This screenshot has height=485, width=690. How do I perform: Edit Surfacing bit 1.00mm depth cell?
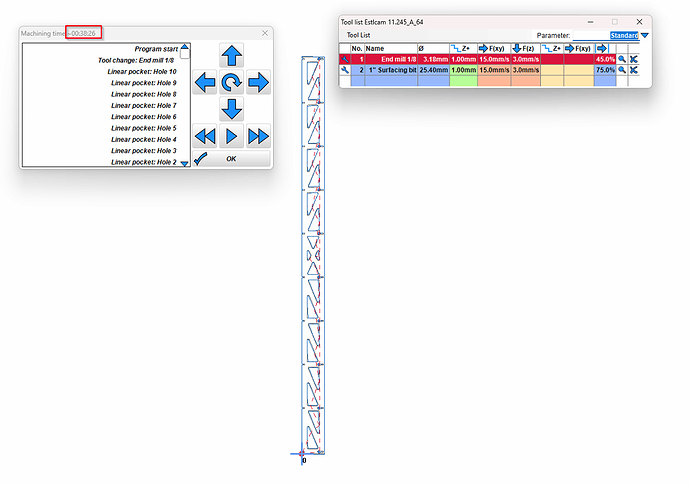463,70
